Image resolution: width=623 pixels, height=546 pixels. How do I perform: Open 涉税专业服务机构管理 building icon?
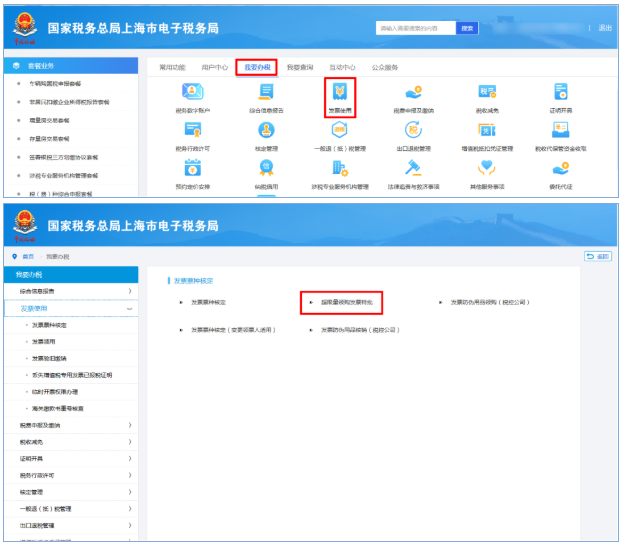pos(340,168)
